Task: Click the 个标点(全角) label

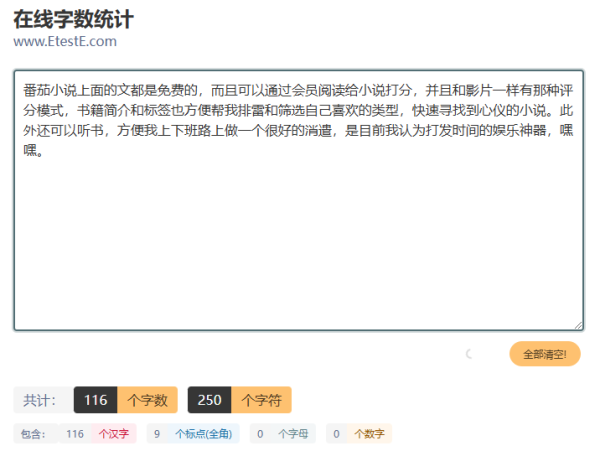Action: tap(203, 434)
